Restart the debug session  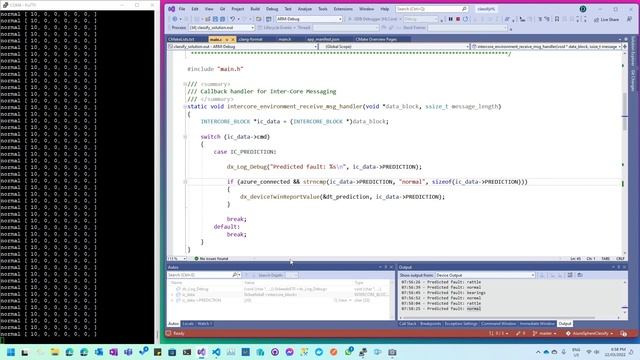(465, 19)
